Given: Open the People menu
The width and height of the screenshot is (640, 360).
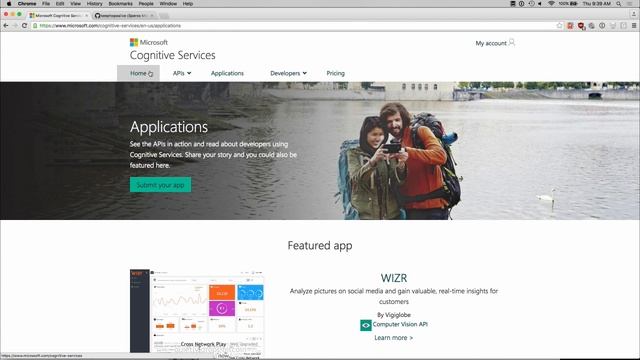Looking at the screenshot, I should pos(146,4).
